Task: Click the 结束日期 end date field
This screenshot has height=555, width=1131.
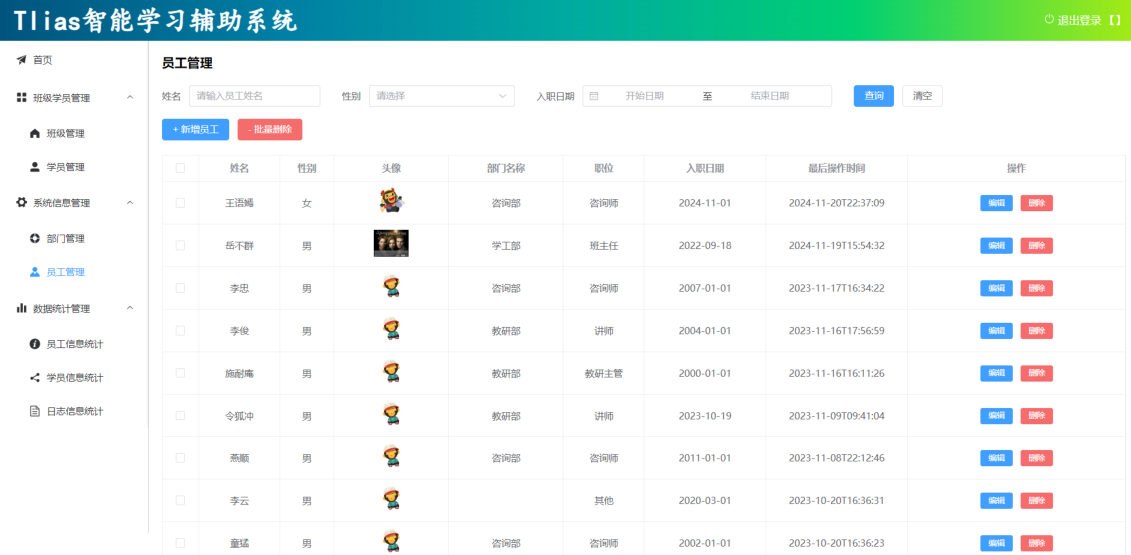Action: pyautogui.click(x=770, y=96)
